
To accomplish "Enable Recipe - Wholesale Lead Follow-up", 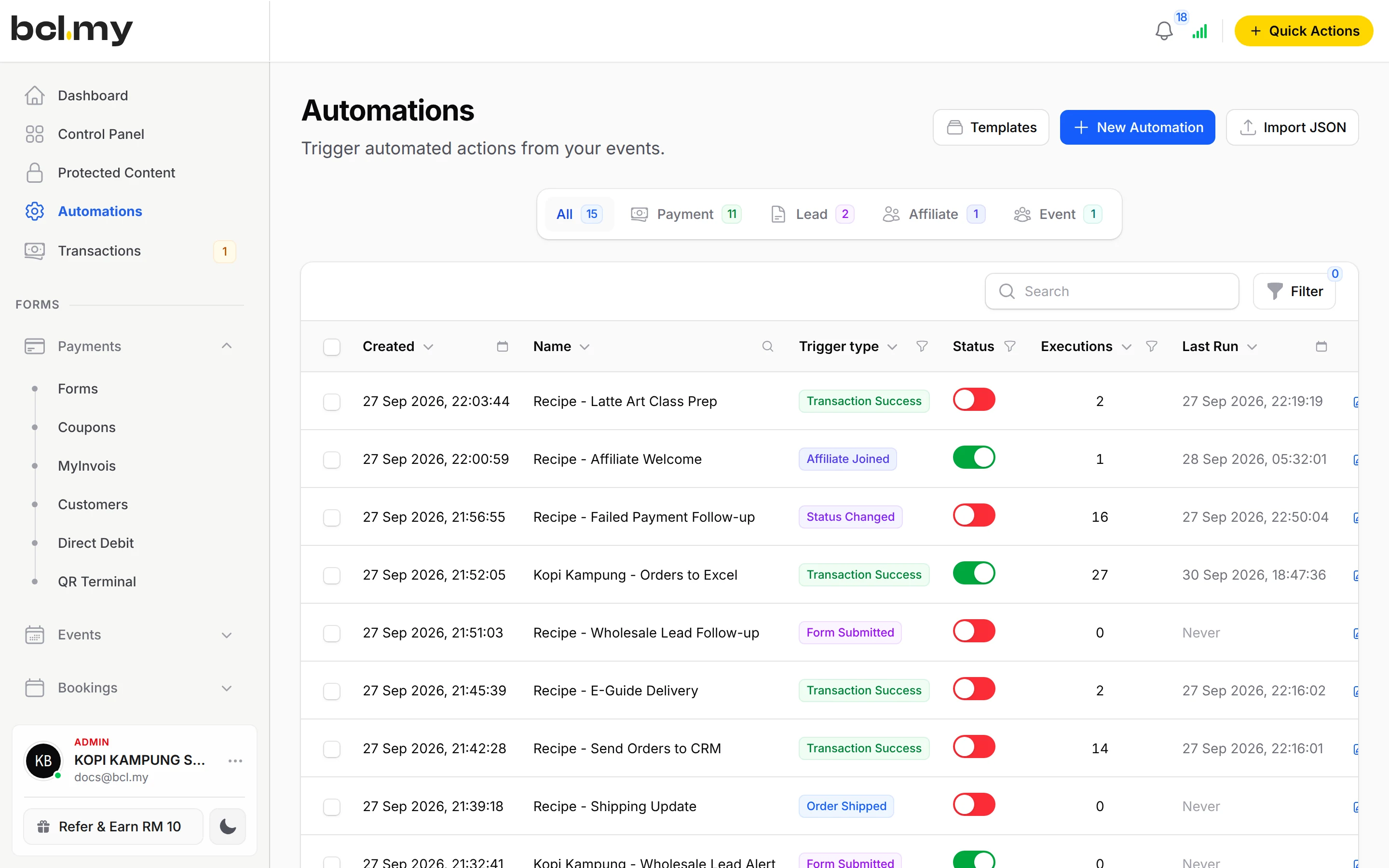I will pyautogui.click(x=973, y=632).
